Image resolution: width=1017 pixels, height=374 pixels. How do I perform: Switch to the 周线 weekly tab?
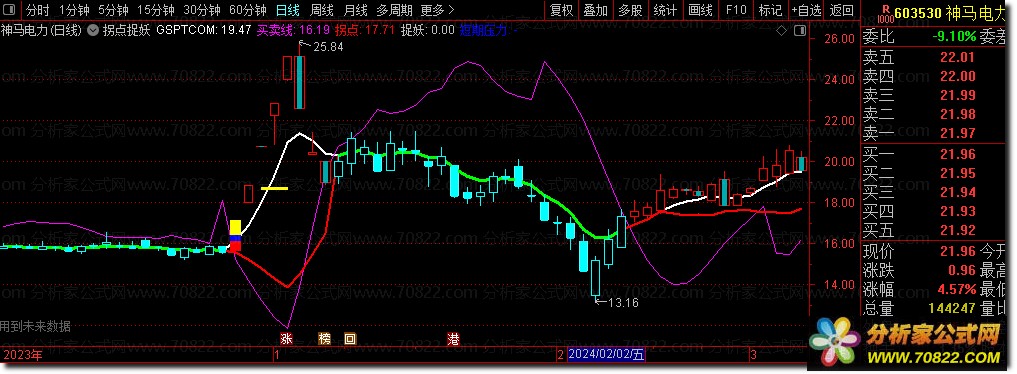click(321, 10)
